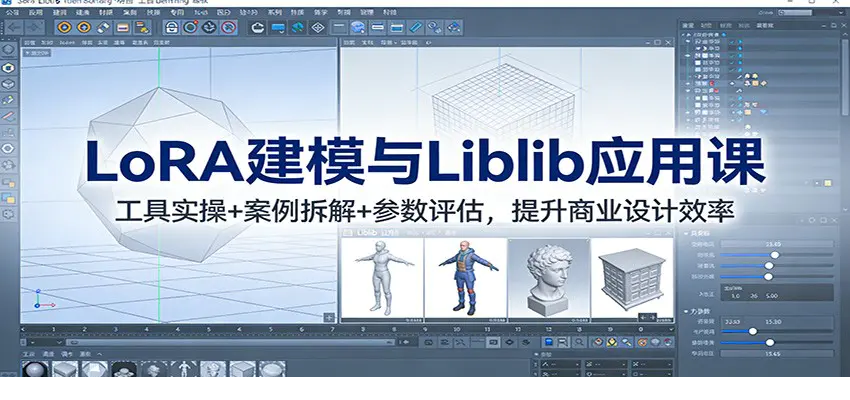
Task: Click the circle icon with red dot
Action: pyautogui.click(x=190, y=27)
